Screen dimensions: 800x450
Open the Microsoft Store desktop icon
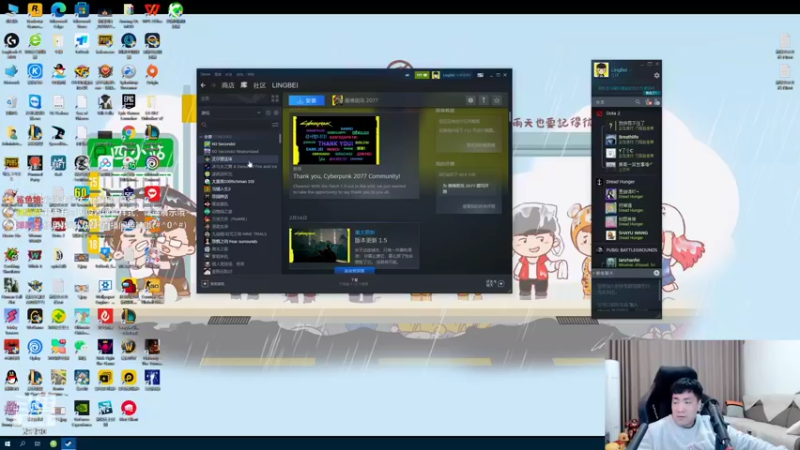(x=82, y=14)
